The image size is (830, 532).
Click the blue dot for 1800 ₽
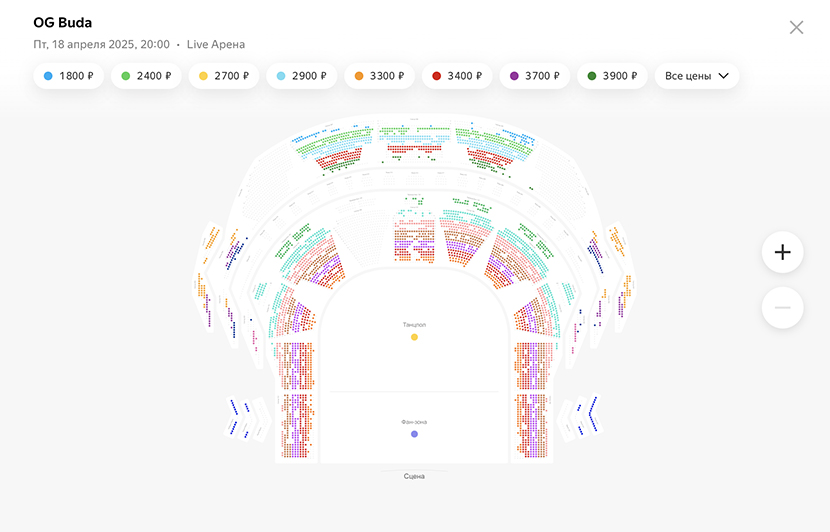pos(48,76)
